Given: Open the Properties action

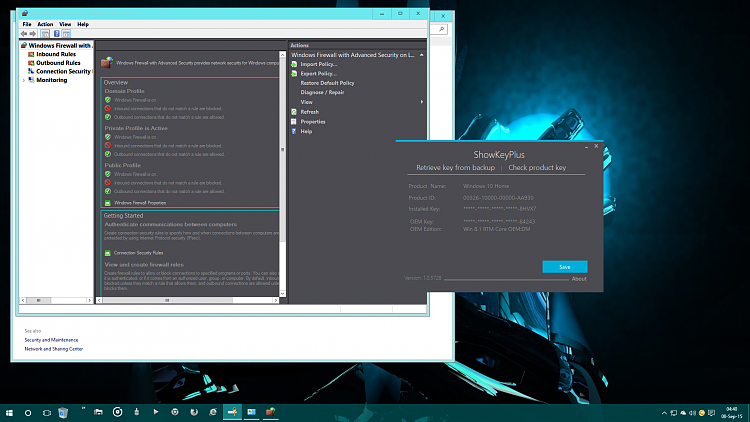Looking at the screenshot, I should tap(313, 122).
